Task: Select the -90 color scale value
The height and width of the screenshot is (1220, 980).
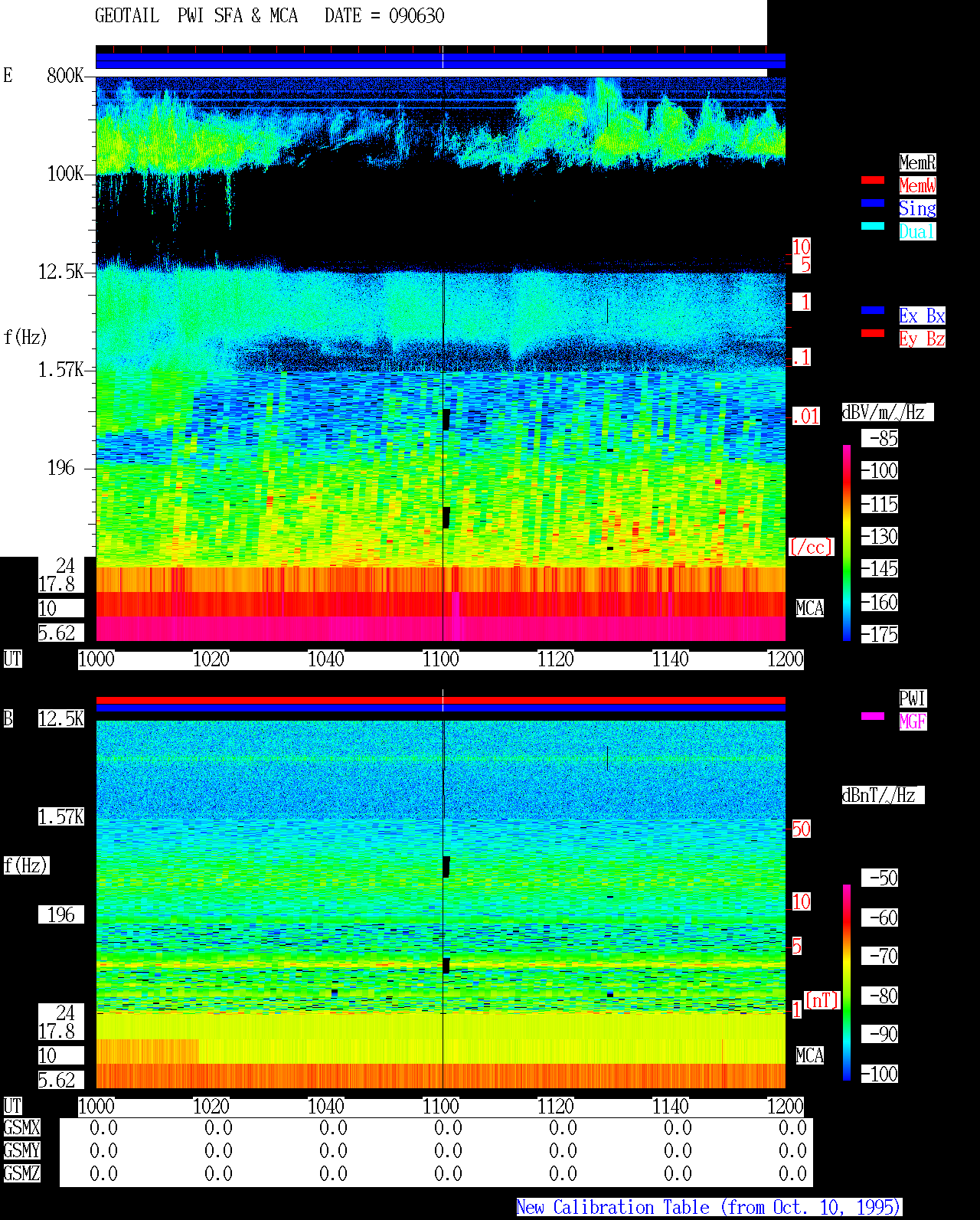Action: pyautogui.click(x=880, y=1034)
